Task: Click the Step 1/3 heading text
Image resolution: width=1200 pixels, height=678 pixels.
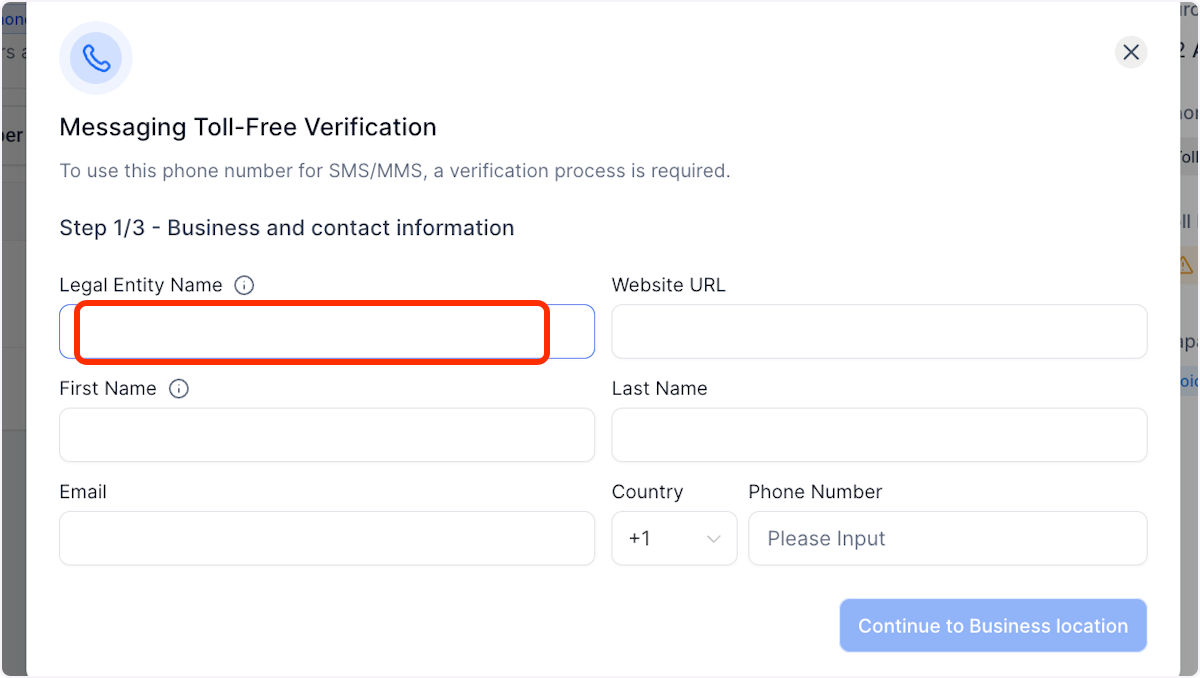Action: click(287, 228)
